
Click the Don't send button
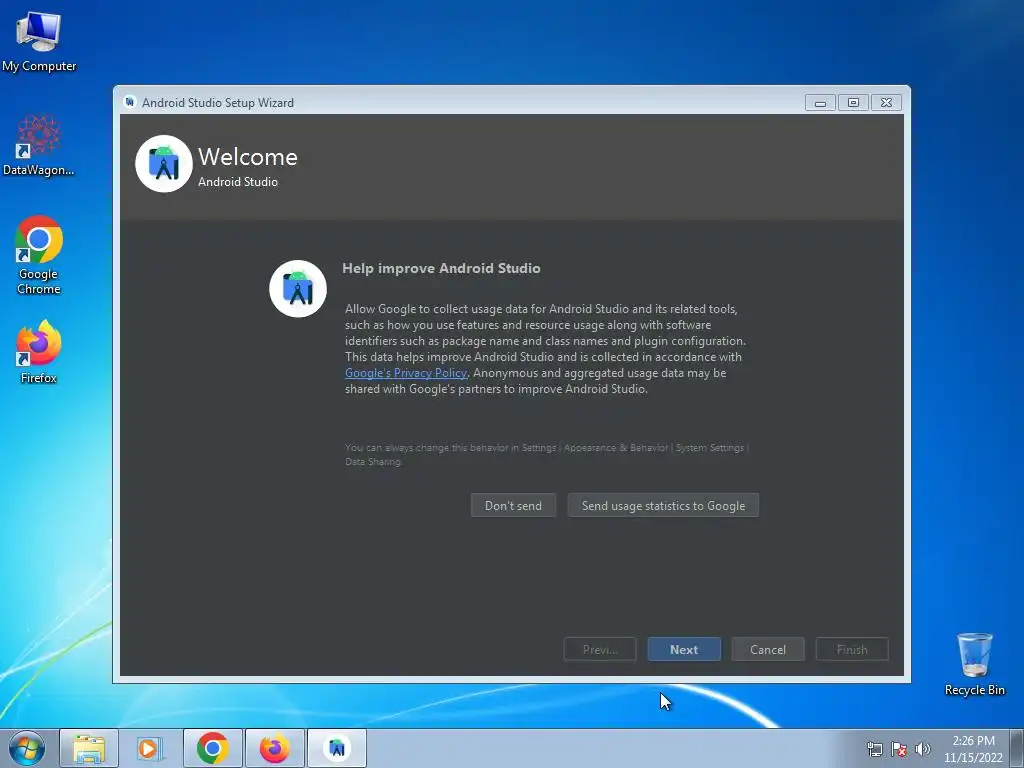click(513, 505)
